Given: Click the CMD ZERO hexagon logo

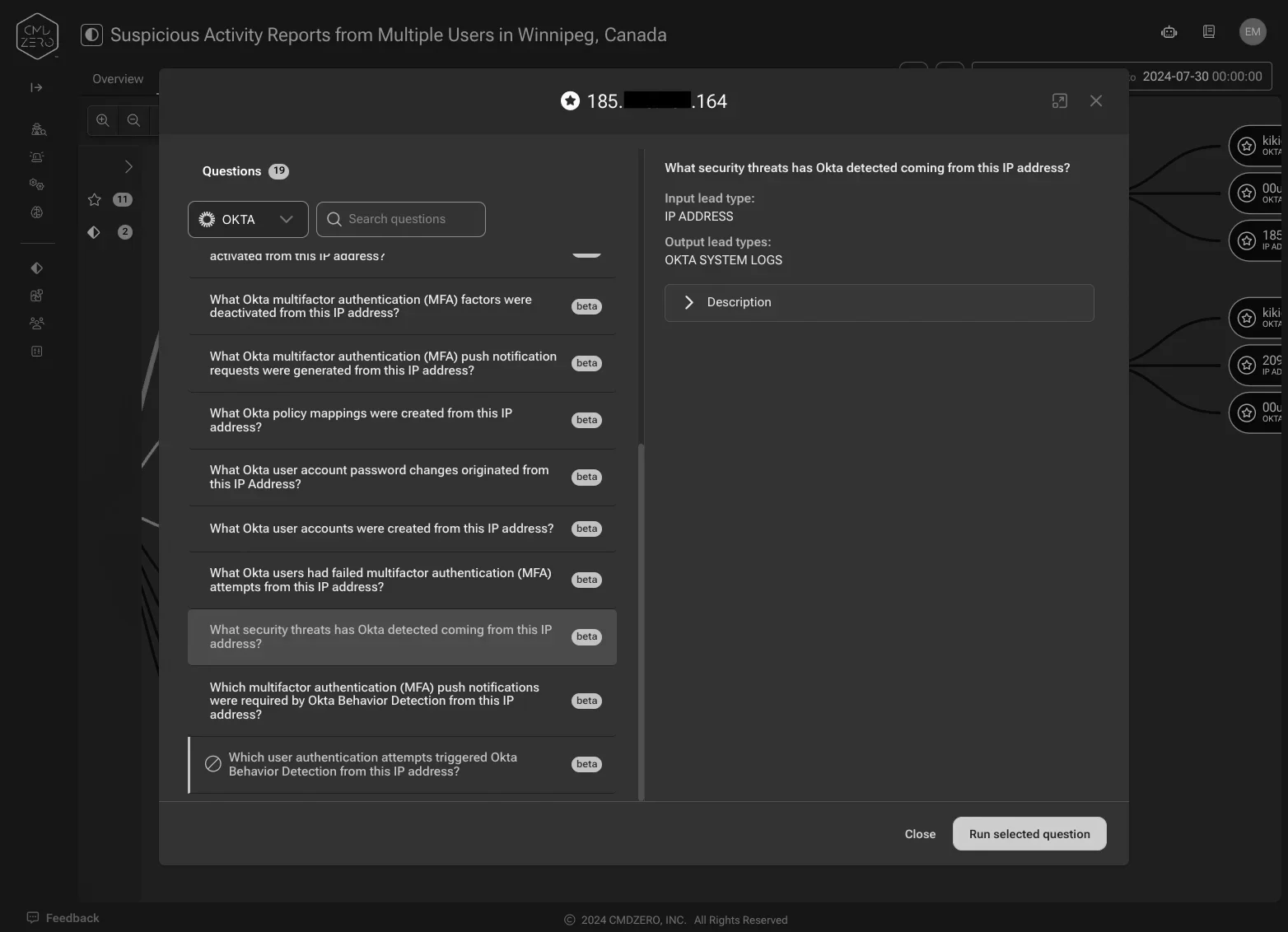Looking at the screenshot, I should 37,35.
